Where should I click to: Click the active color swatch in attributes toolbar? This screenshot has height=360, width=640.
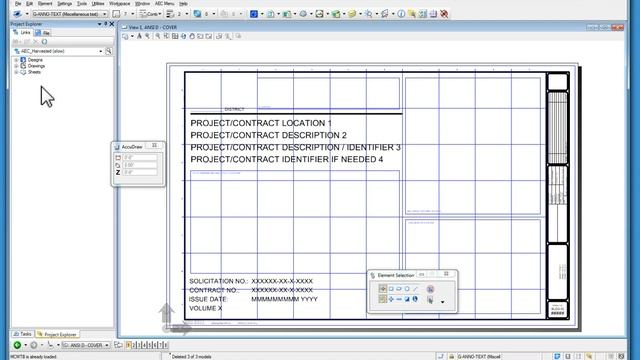(x=116, y=14)
